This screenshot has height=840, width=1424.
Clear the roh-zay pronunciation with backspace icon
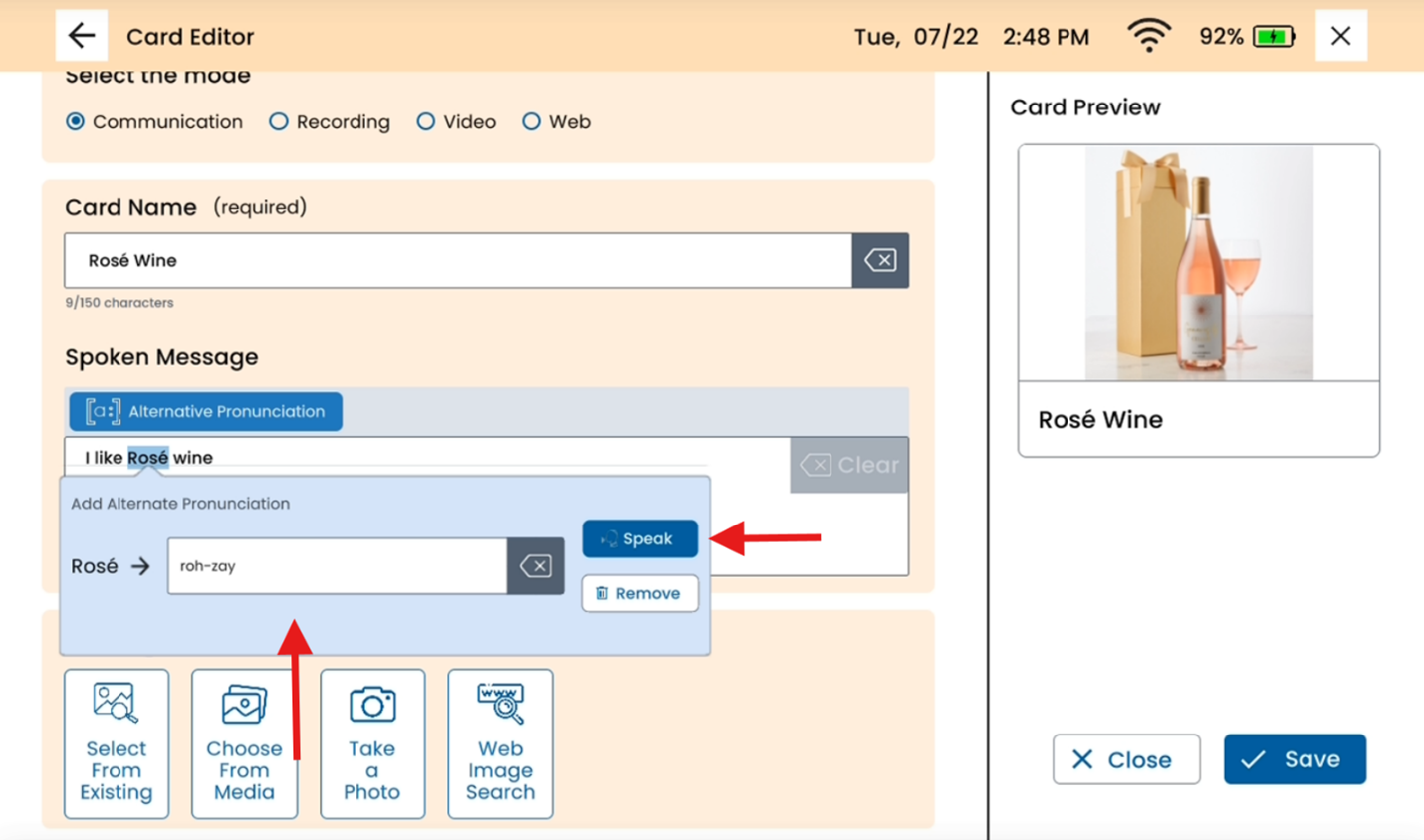[x=535, y=566]
